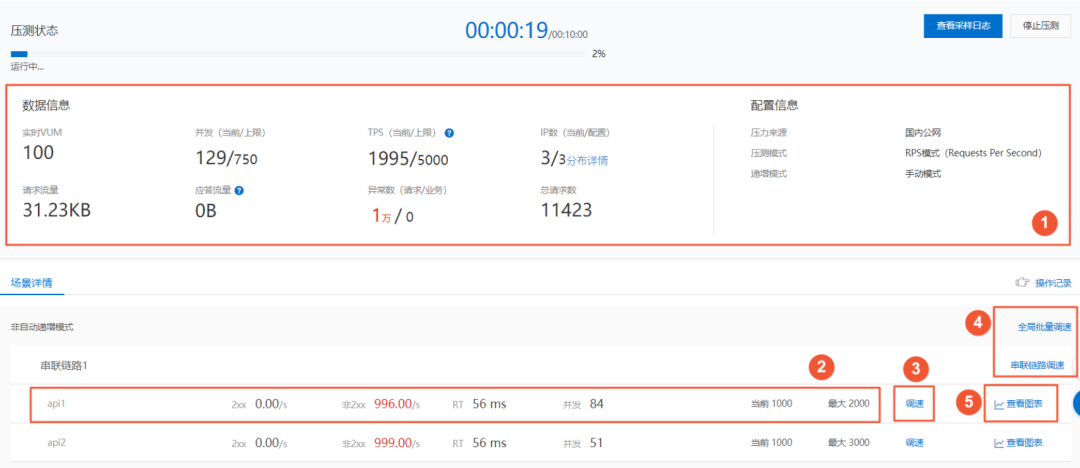Click the 非自动递增模式 label

42,327
